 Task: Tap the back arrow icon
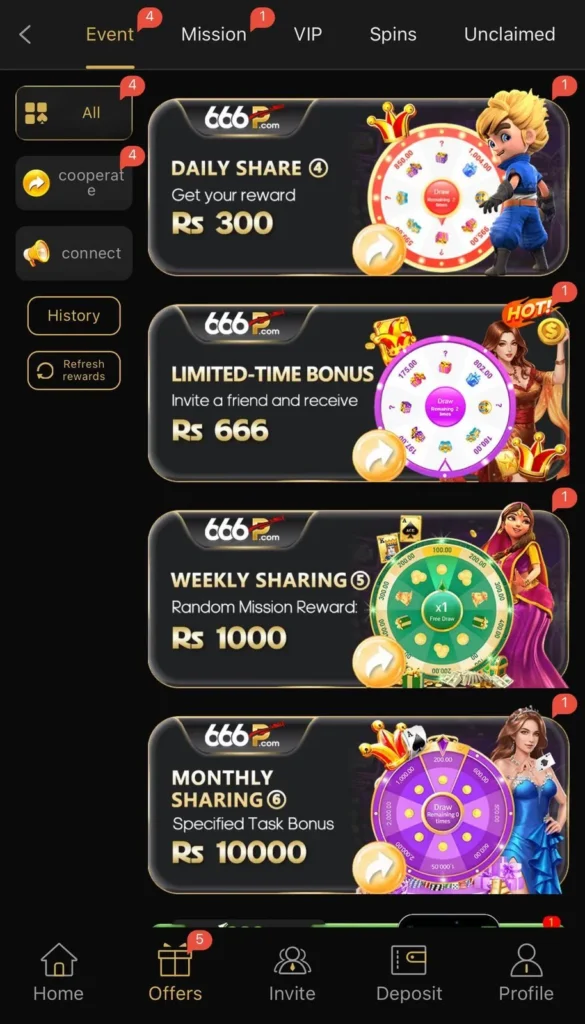pos(25,35)
